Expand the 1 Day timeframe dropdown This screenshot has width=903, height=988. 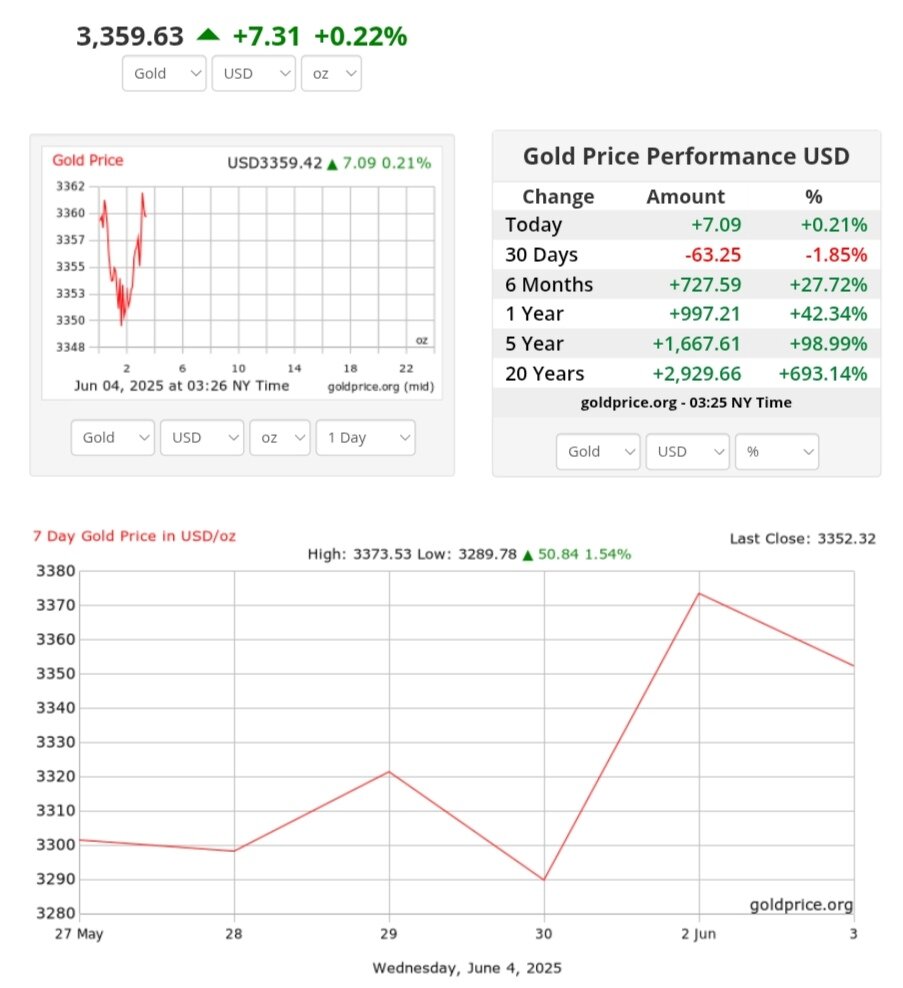point(364,438)
